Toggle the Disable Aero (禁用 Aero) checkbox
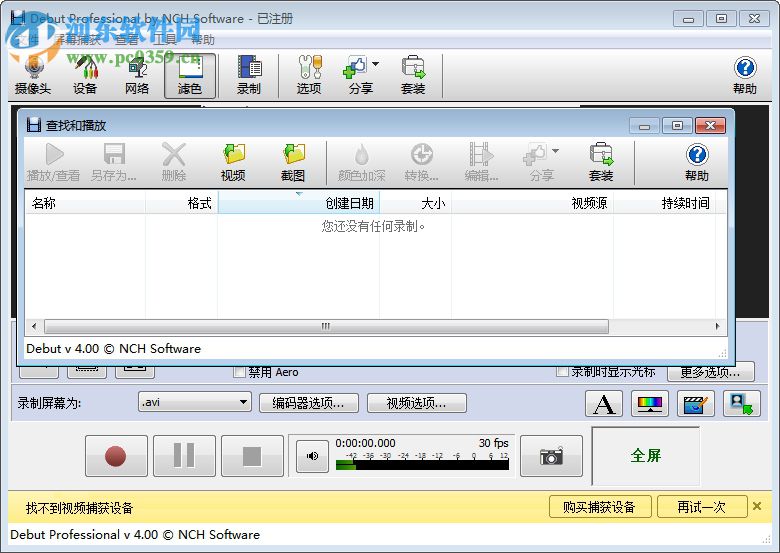The width and height of the screenshot is (780, 553). point(240,371)
